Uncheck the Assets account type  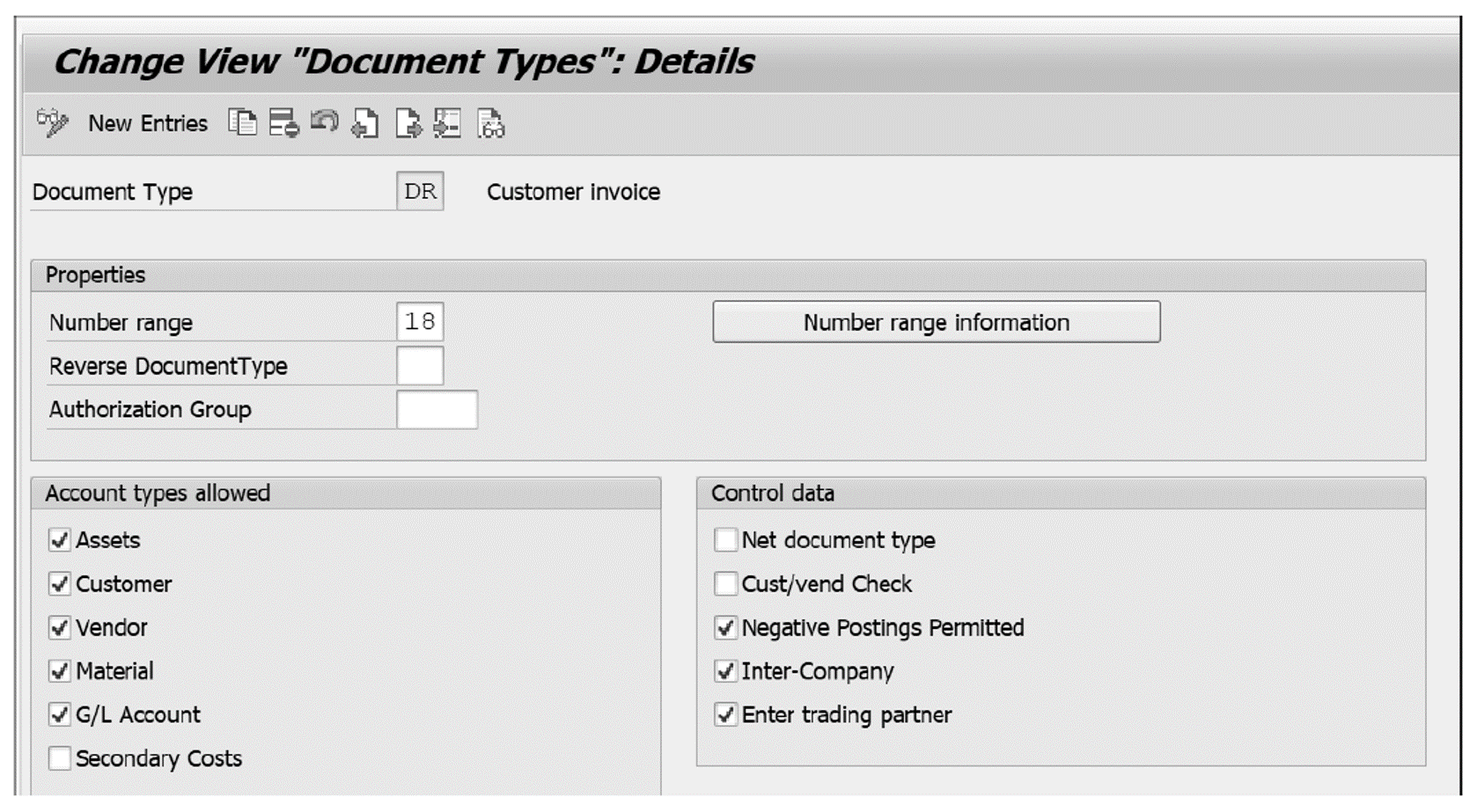(x=58, y=540)
